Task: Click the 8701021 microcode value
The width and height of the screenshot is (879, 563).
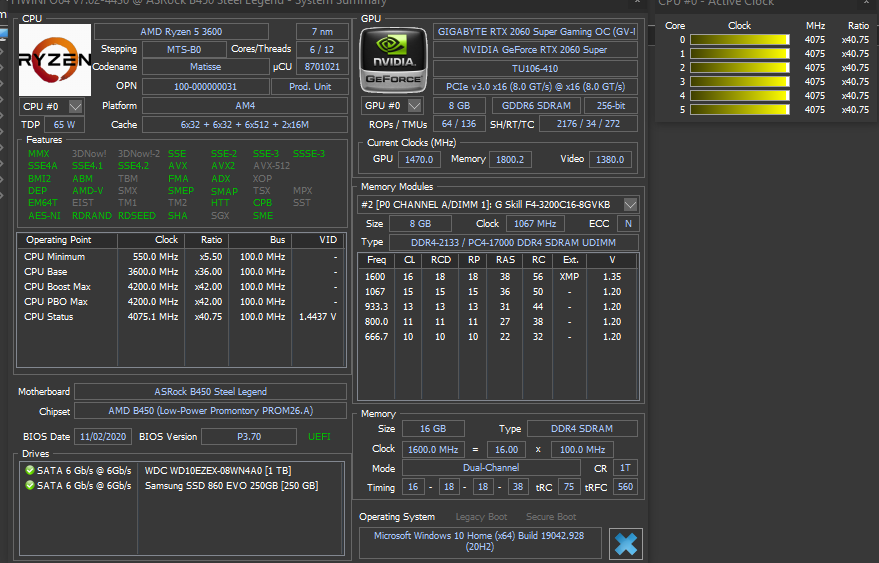Action: [322, 67]
